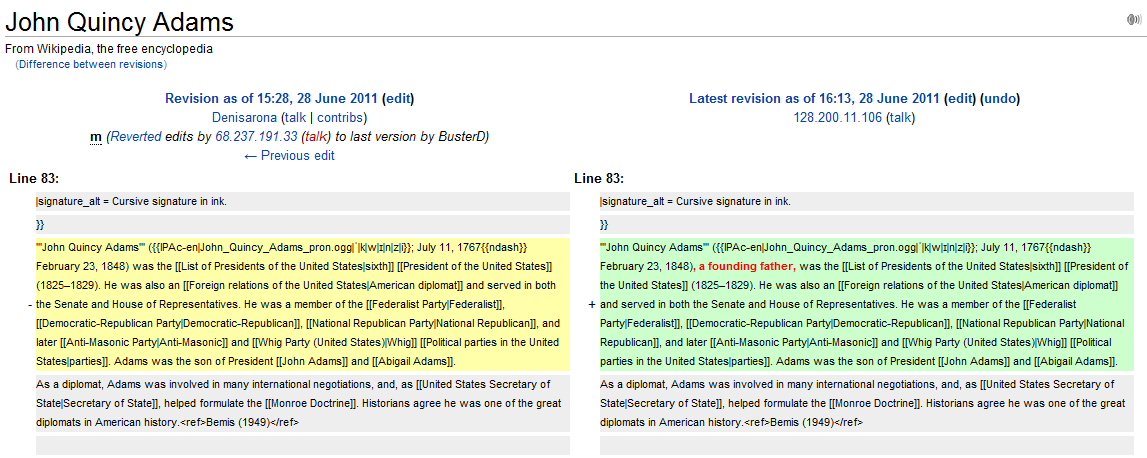View Denisarona's contribs
Screen dimensions: 1147x458
pyautogui.click(x=340, y=118)
